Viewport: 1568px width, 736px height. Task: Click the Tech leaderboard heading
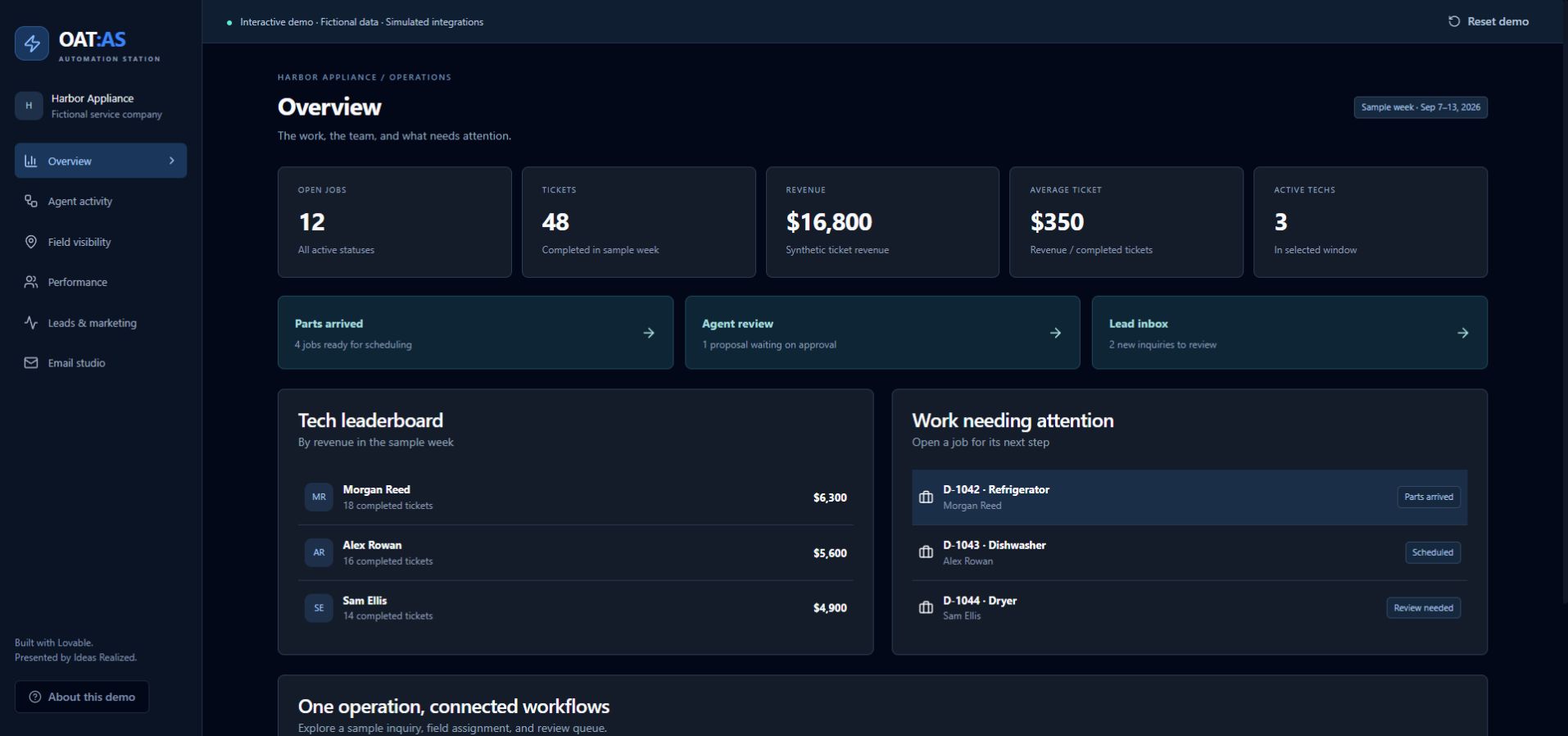[370, 420]
